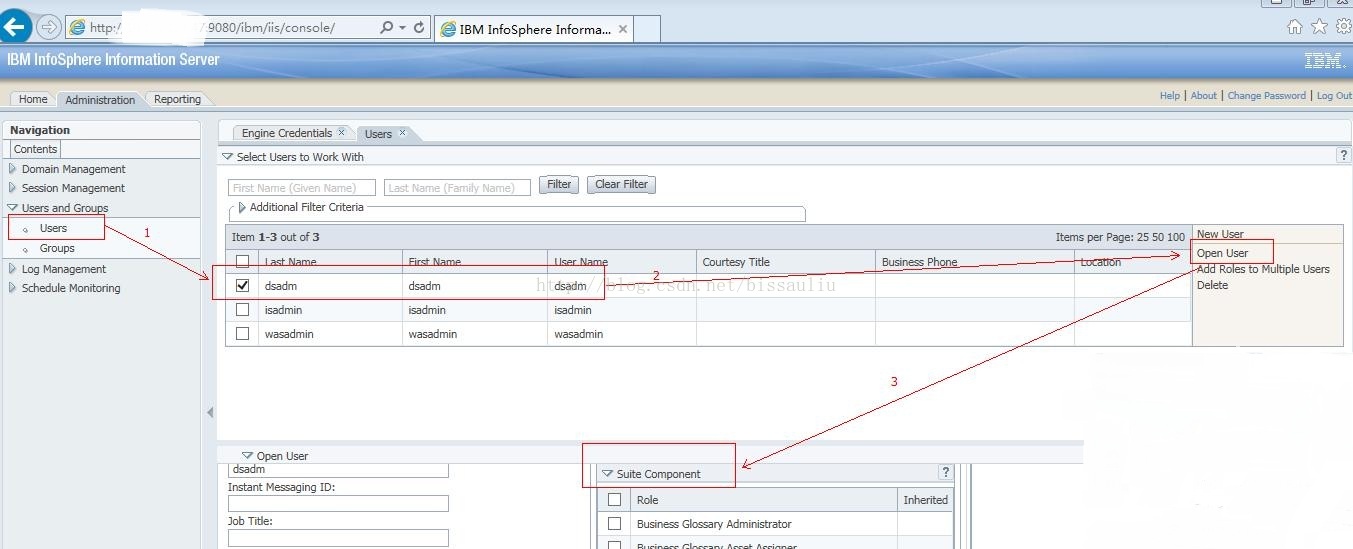Open help for Select Users section
Screen dimensions: 1353x549
pyautogui.click(x=1344, y=156)
